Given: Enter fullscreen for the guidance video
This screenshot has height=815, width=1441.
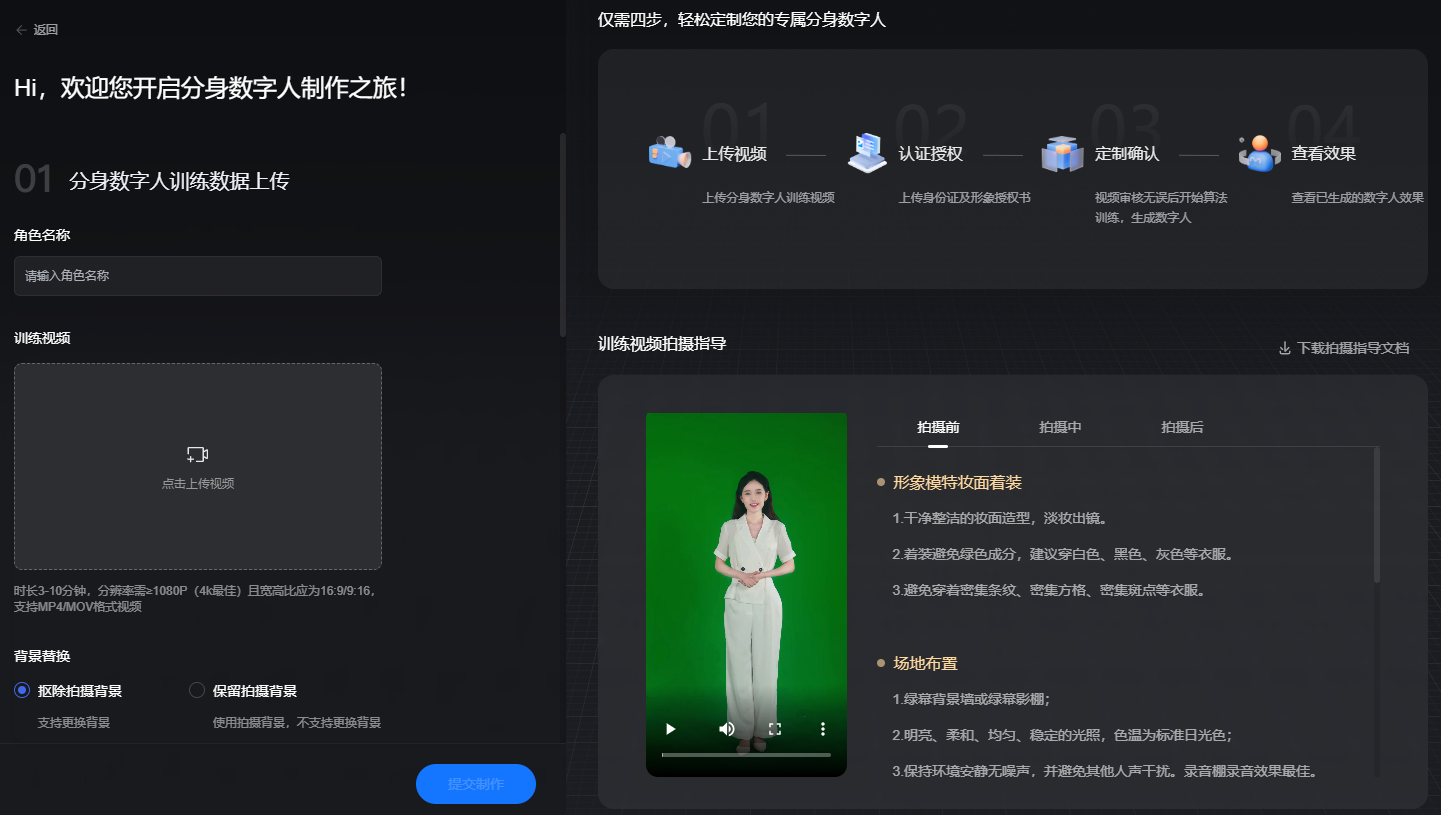Looking at the screenshot, I should tap(775, 729).
